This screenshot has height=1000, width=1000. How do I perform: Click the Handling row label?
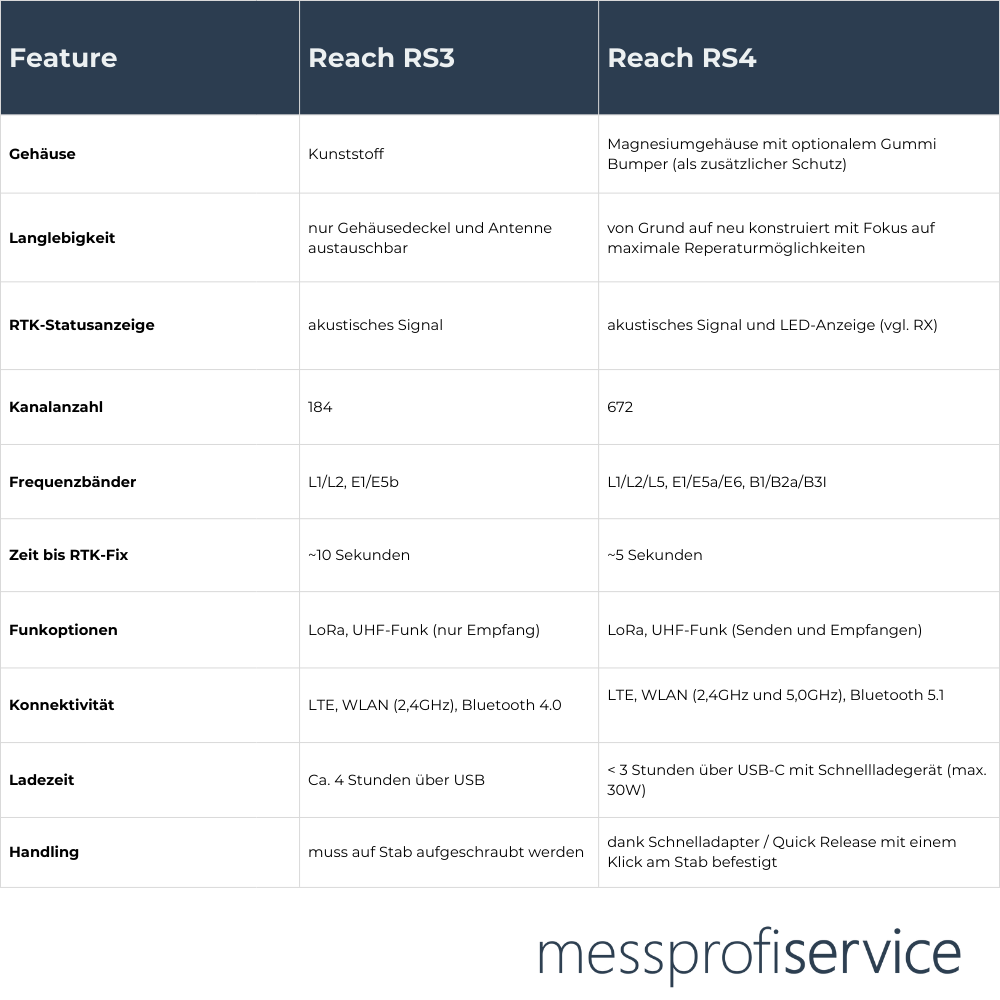click(44, 852)
